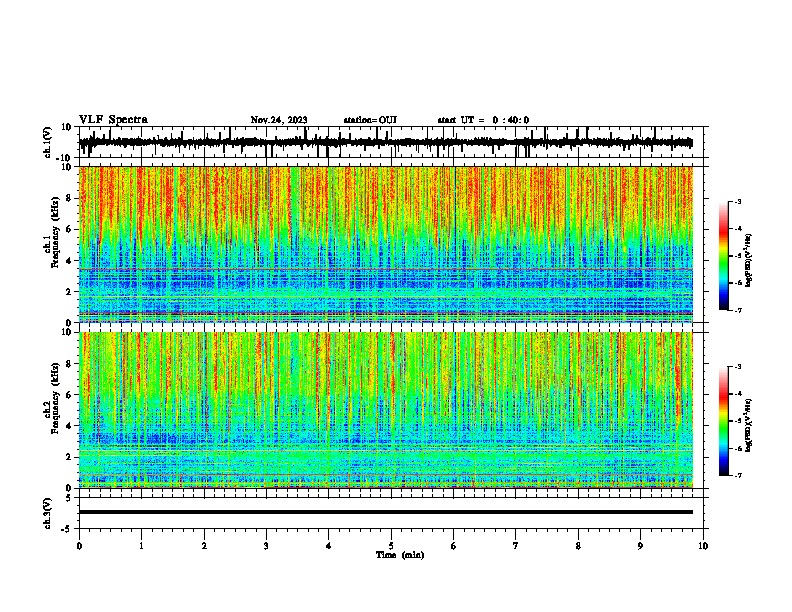Click the ch.1 frequency tick label "8"
This screenshot has height=612, width=792.
[x=69, y=198]
